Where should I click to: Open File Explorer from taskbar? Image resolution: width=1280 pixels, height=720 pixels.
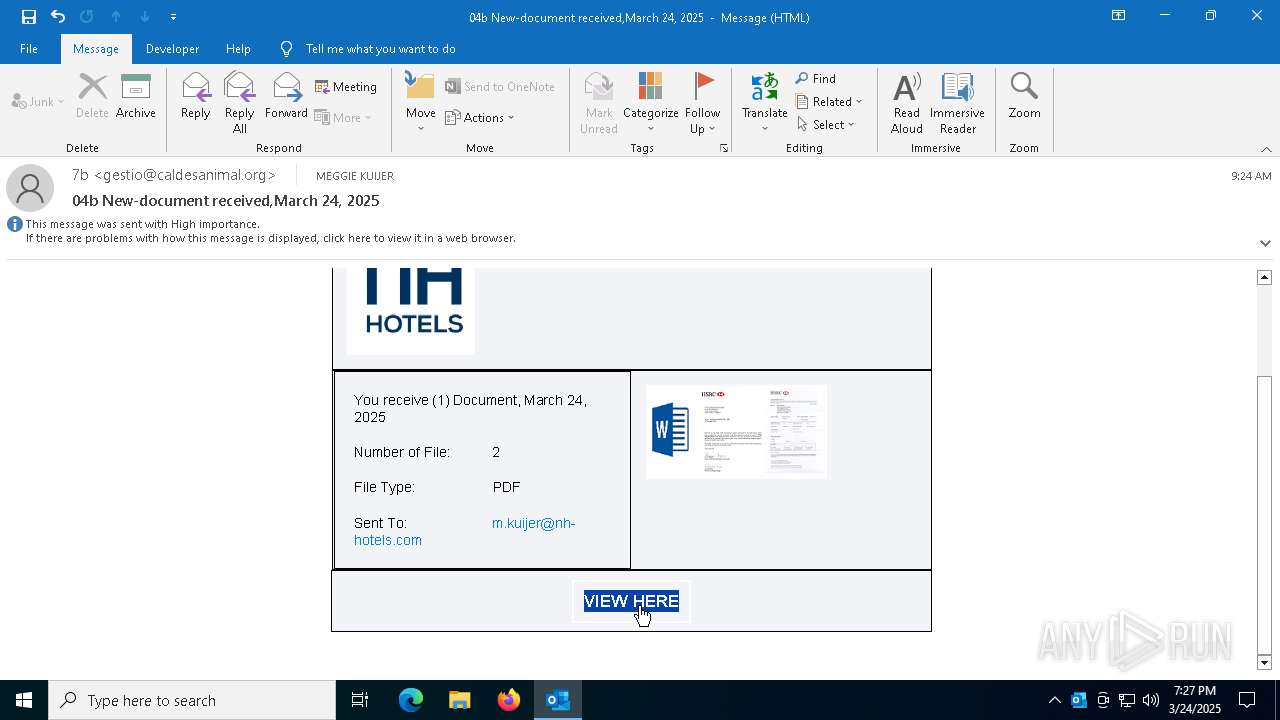(460, 700)
